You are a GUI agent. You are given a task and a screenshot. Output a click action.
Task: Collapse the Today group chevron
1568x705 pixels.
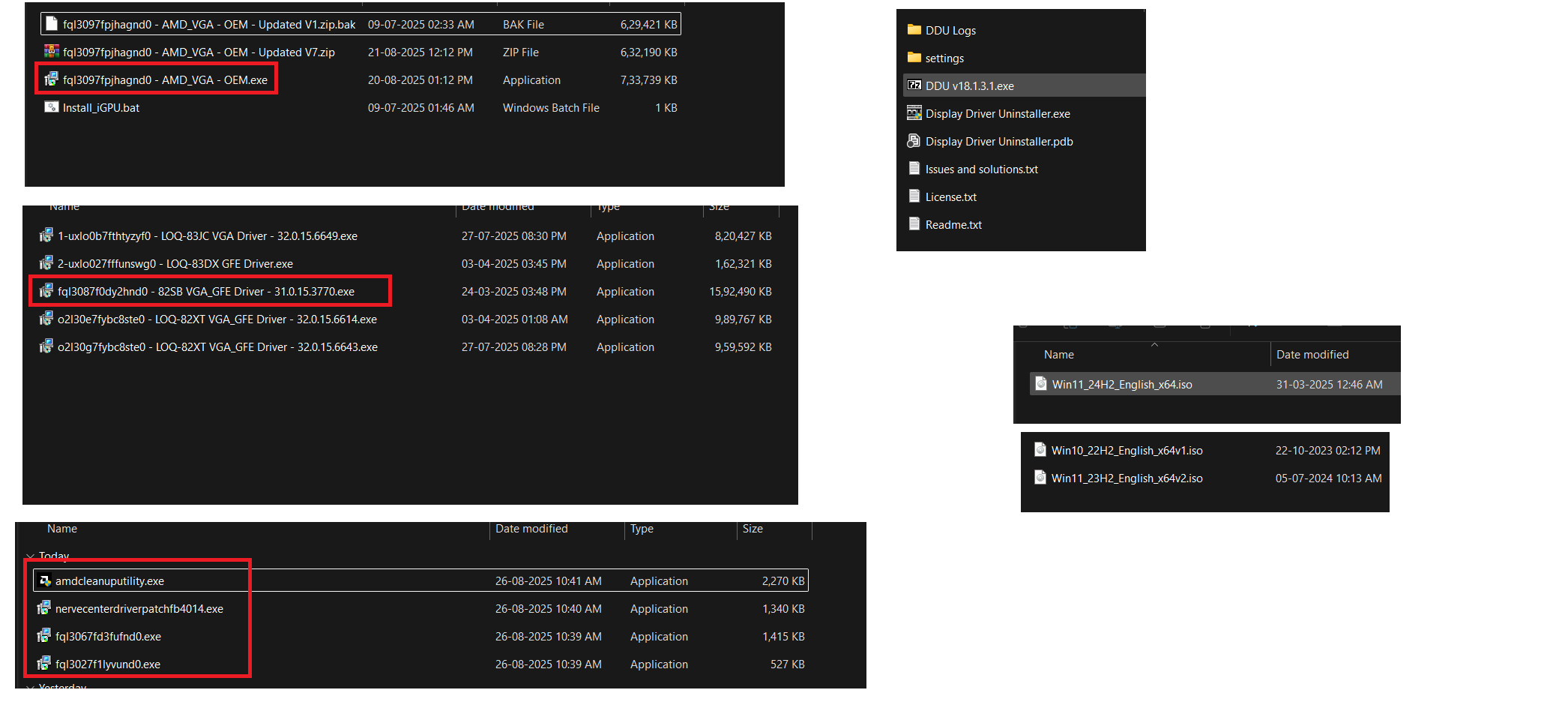click(30, 556)
